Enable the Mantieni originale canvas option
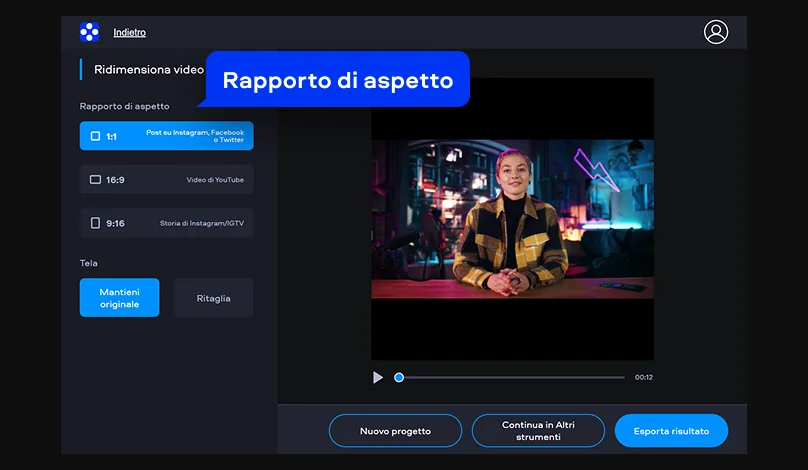 coord(119,297)
